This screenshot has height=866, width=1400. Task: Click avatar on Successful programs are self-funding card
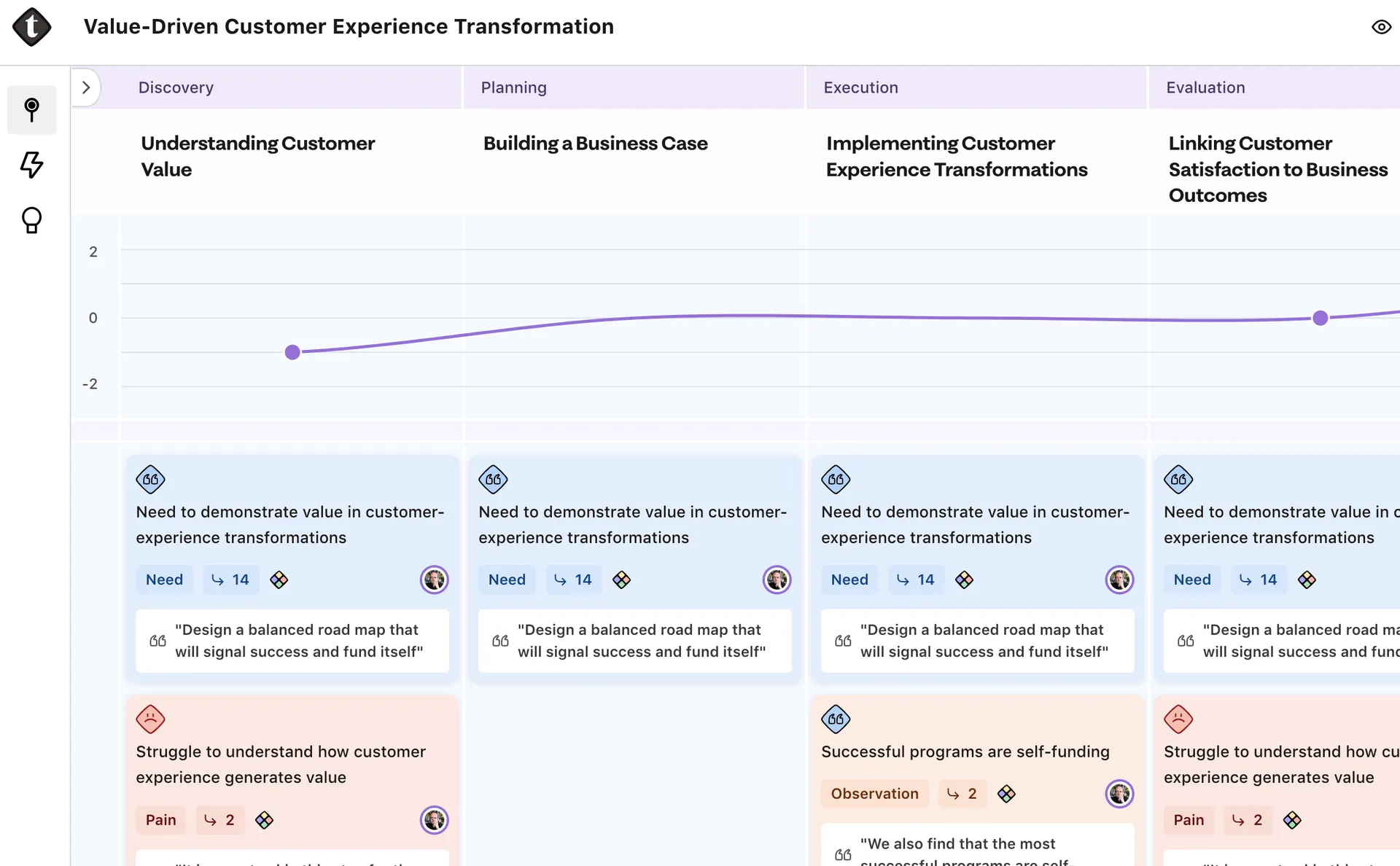click(1120, 794)
